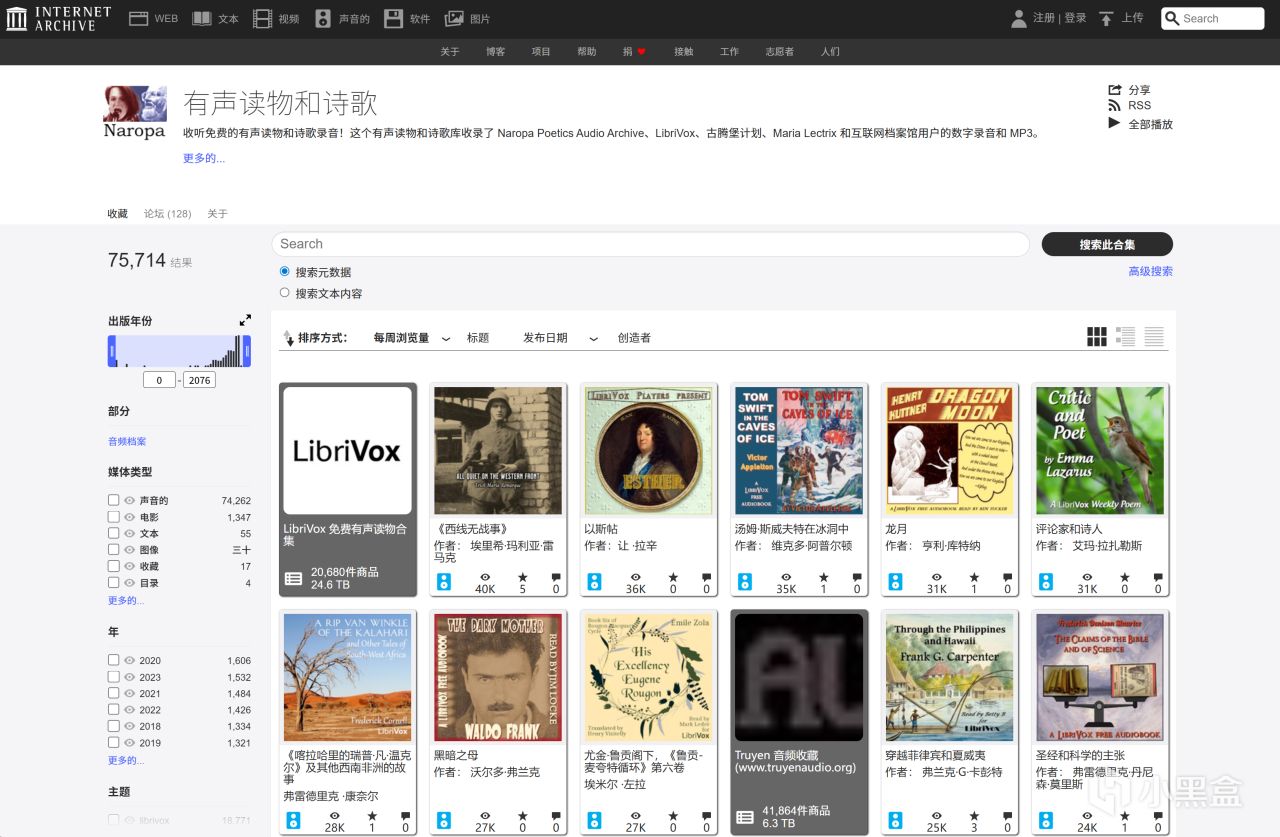Open the 发布日期 sort dropdown arrow

(593, 339)
